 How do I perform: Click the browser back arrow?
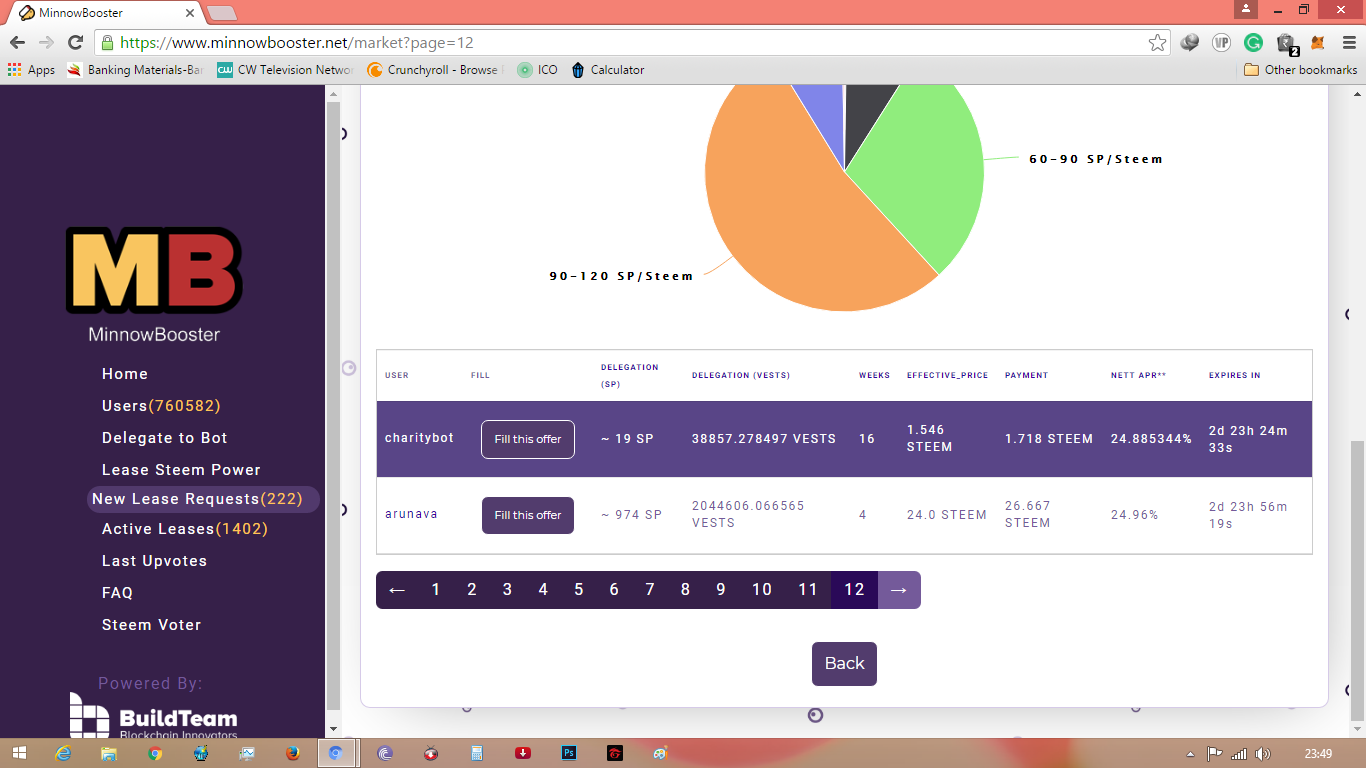pyautogui.click(x=17, y=43)
